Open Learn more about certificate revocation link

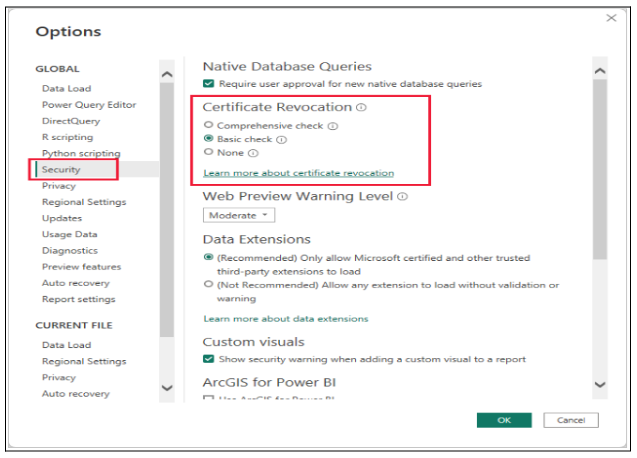pyautogui.click(x=298, y=173)
